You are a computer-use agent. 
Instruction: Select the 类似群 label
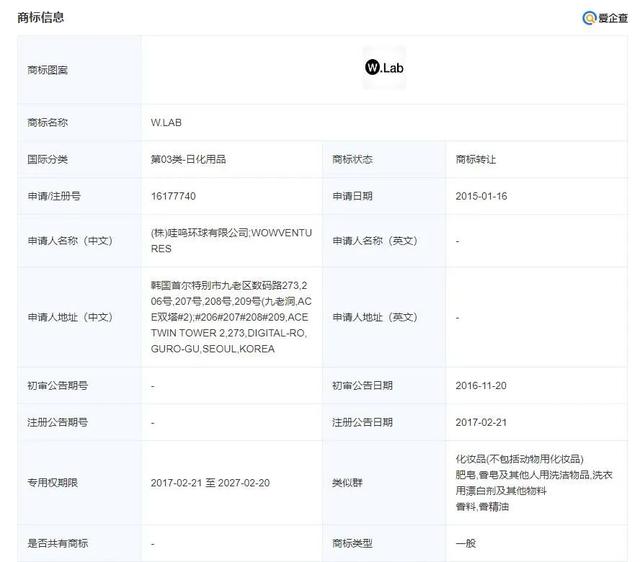(347, 482)
